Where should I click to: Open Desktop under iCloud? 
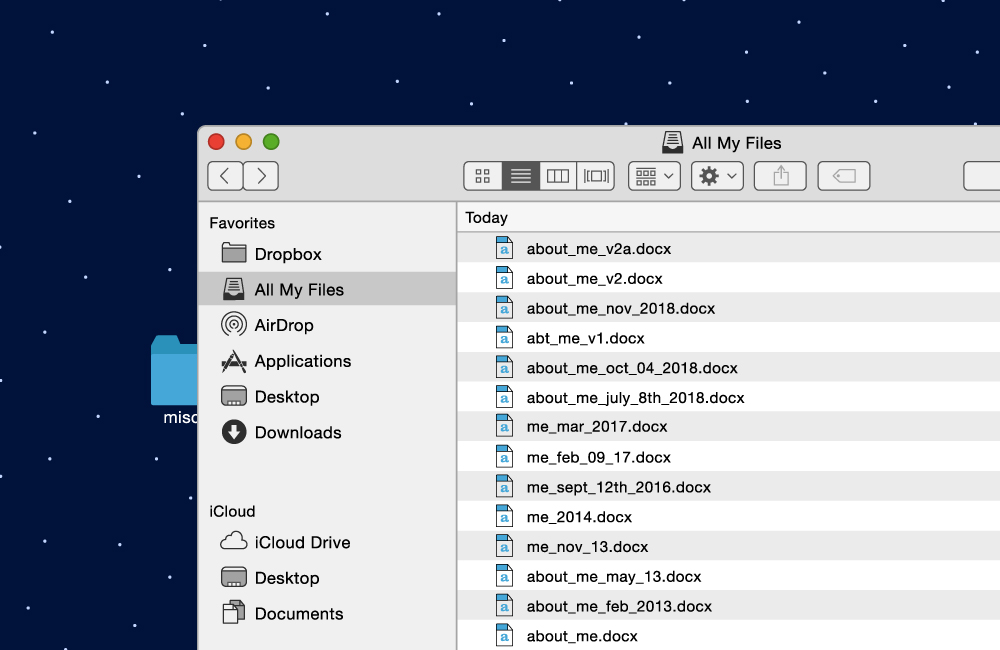327,578
